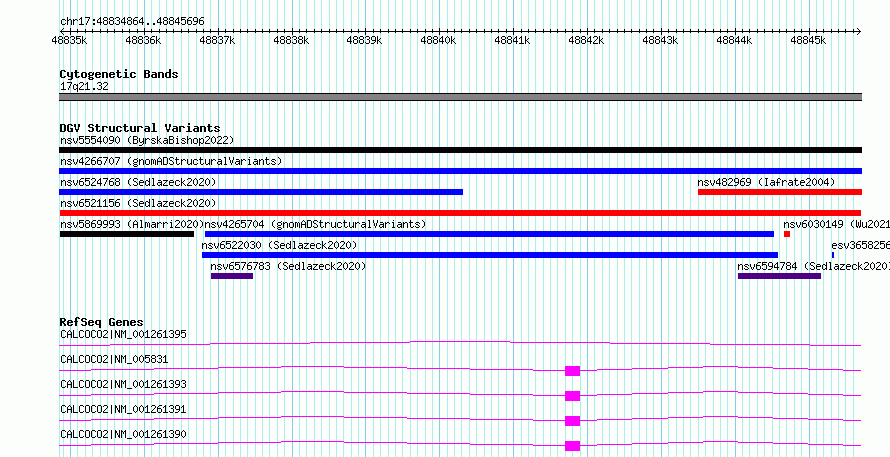Click the nsv6576783 (Sedlazeck2020) label

tap(288, 266)
